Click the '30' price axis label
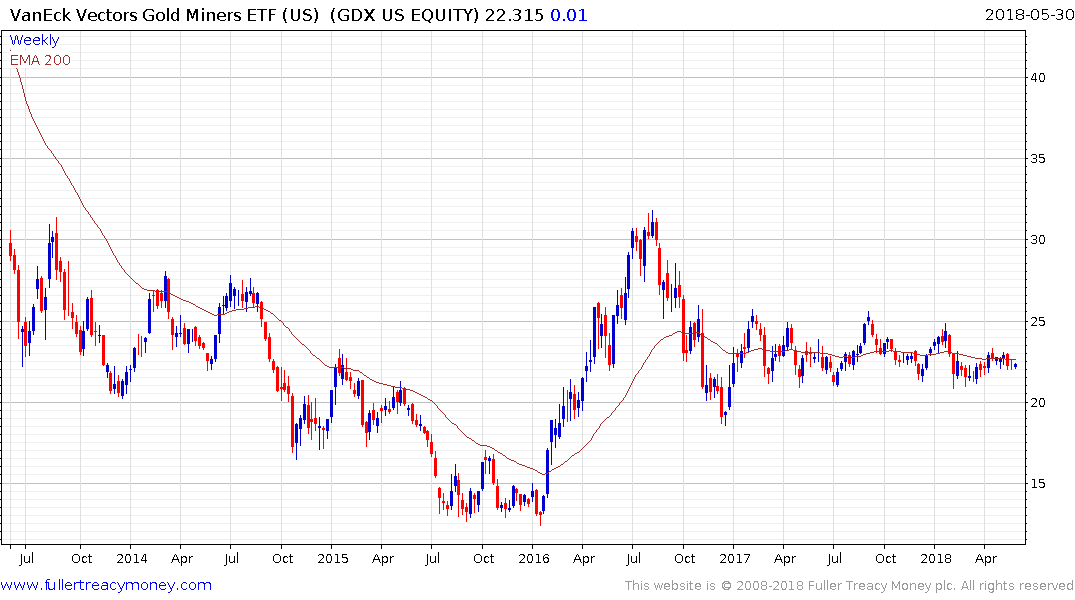1075x600 pixels. [1038, 240]
